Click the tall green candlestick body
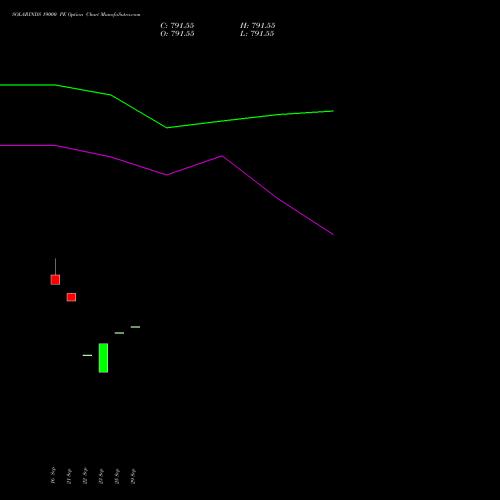The width and height of the screenshot is (500, 500). [103, 358]
